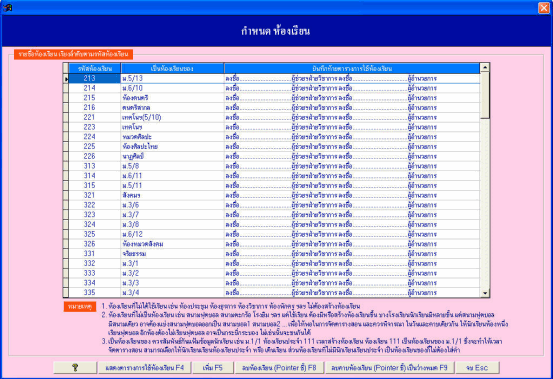Image resolution: width=553 pixels, height=379 pixels.
Task: Select room code cell 314
Action: click(x=95, y=176)
